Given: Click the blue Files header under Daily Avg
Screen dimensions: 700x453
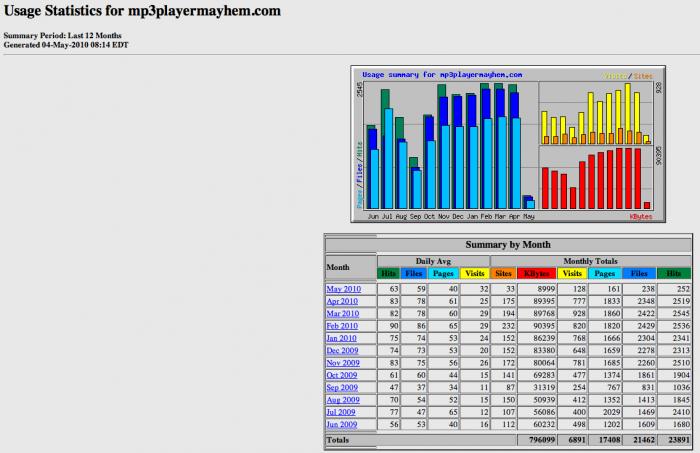Looking at the screenshot, I should click(x=414, y=273).
